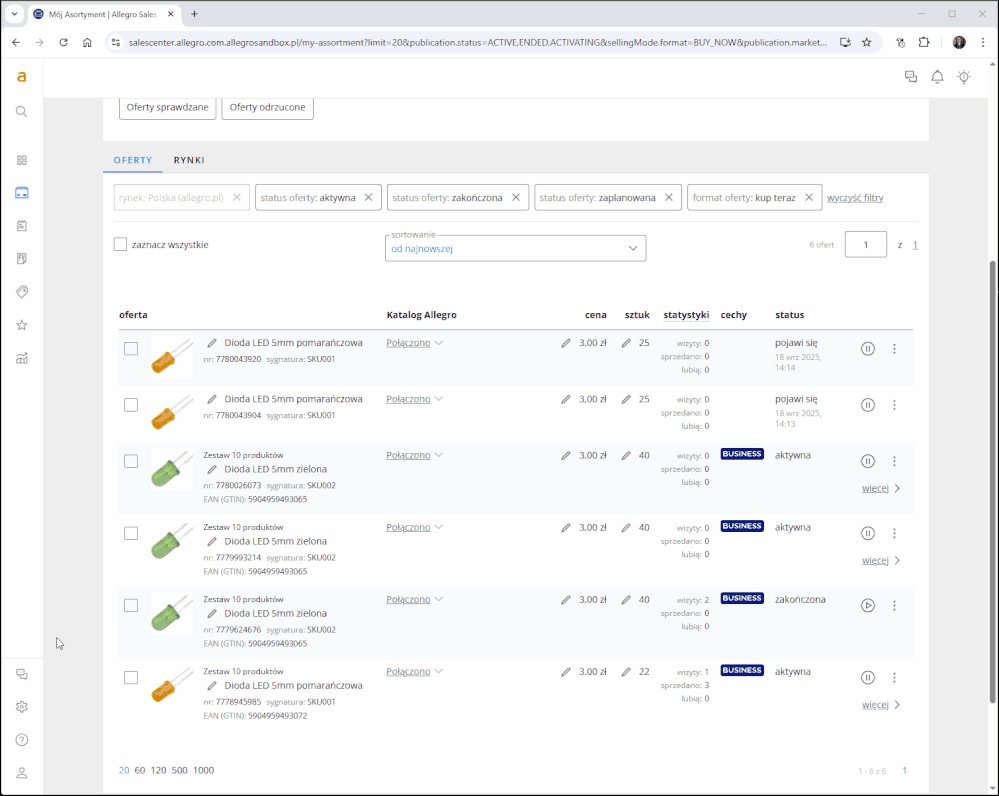Expand 'Połączono' for offer 7780043920

414,343
